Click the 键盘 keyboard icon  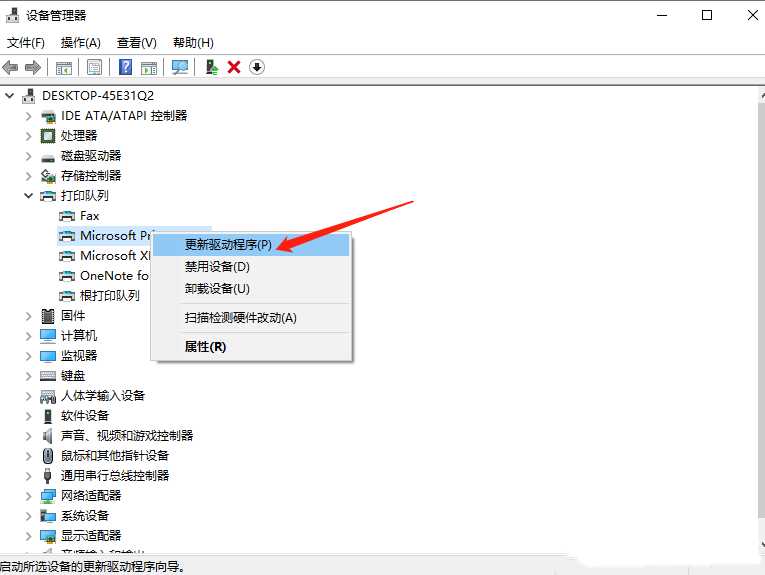[x=48, y=376]
